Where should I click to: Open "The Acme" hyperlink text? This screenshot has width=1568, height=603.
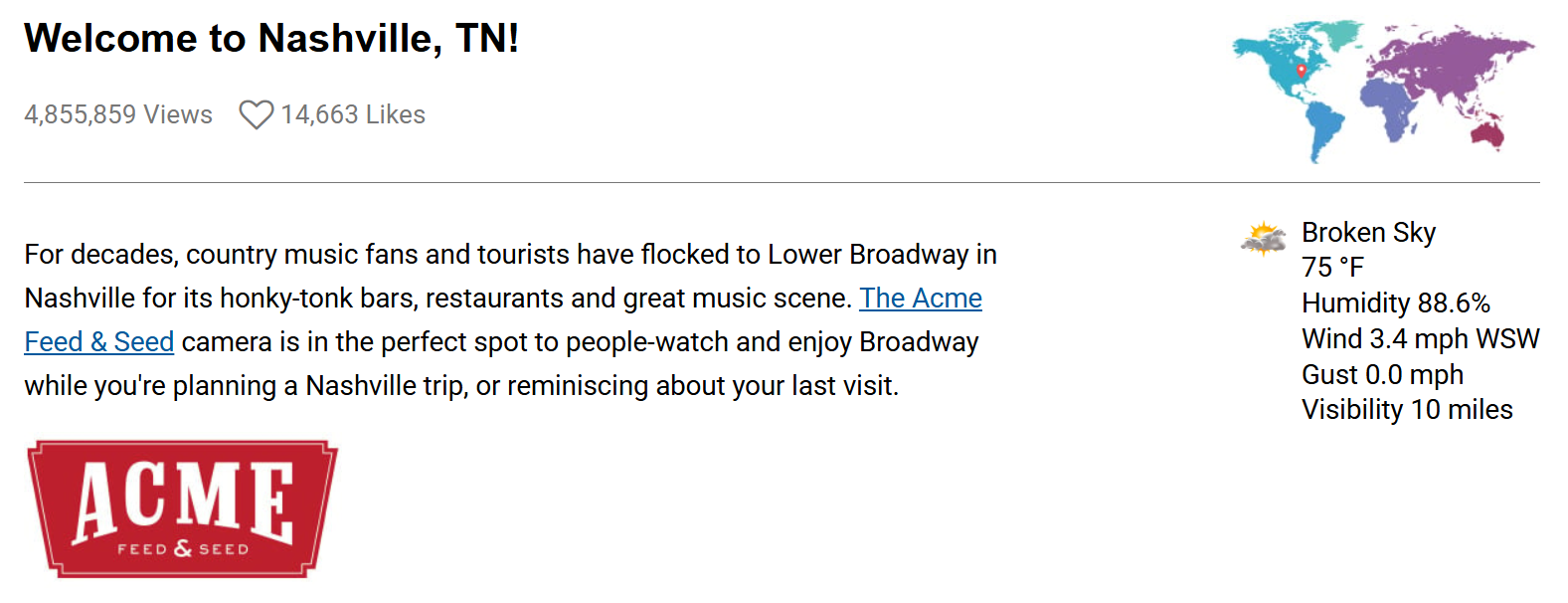[x=921, y=299]
